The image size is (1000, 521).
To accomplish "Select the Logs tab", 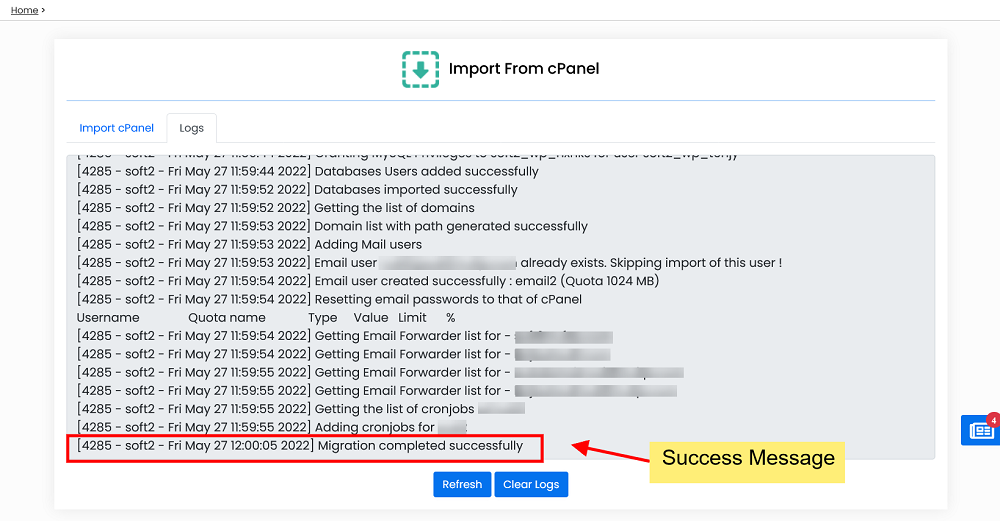I will point(191,128).
